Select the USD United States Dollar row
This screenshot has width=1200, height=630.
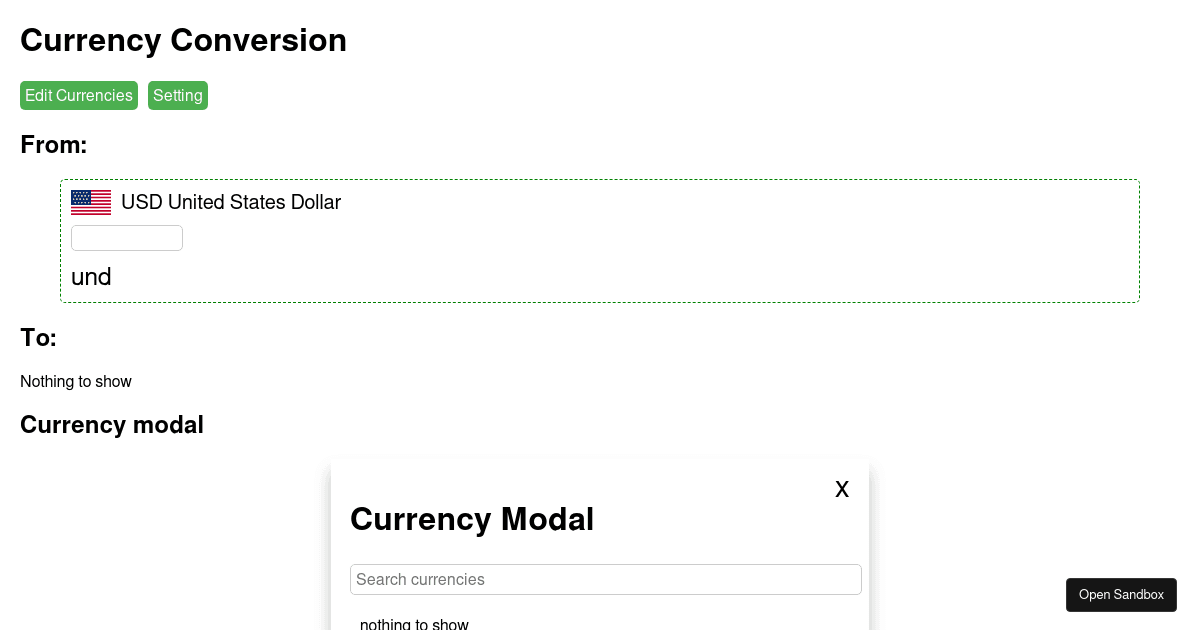click(x=231, y=202)
